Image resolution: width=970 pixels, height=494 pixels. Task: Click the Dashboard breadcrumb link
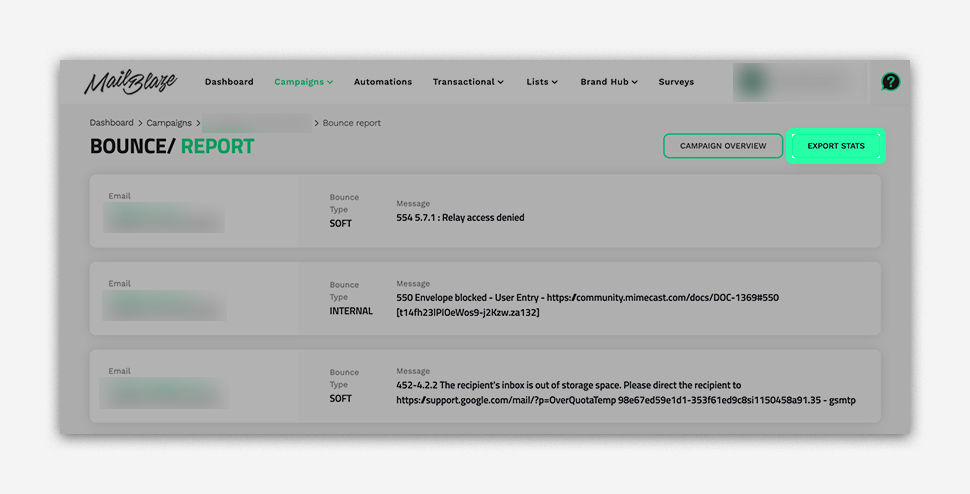tap(111, 123)
